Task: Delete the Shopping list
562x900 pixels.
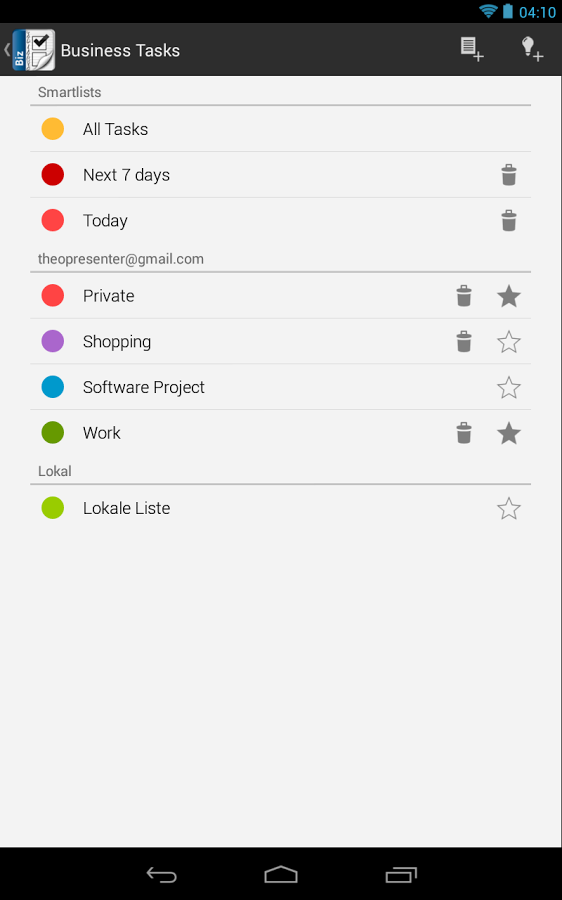Action: (464, 342)
